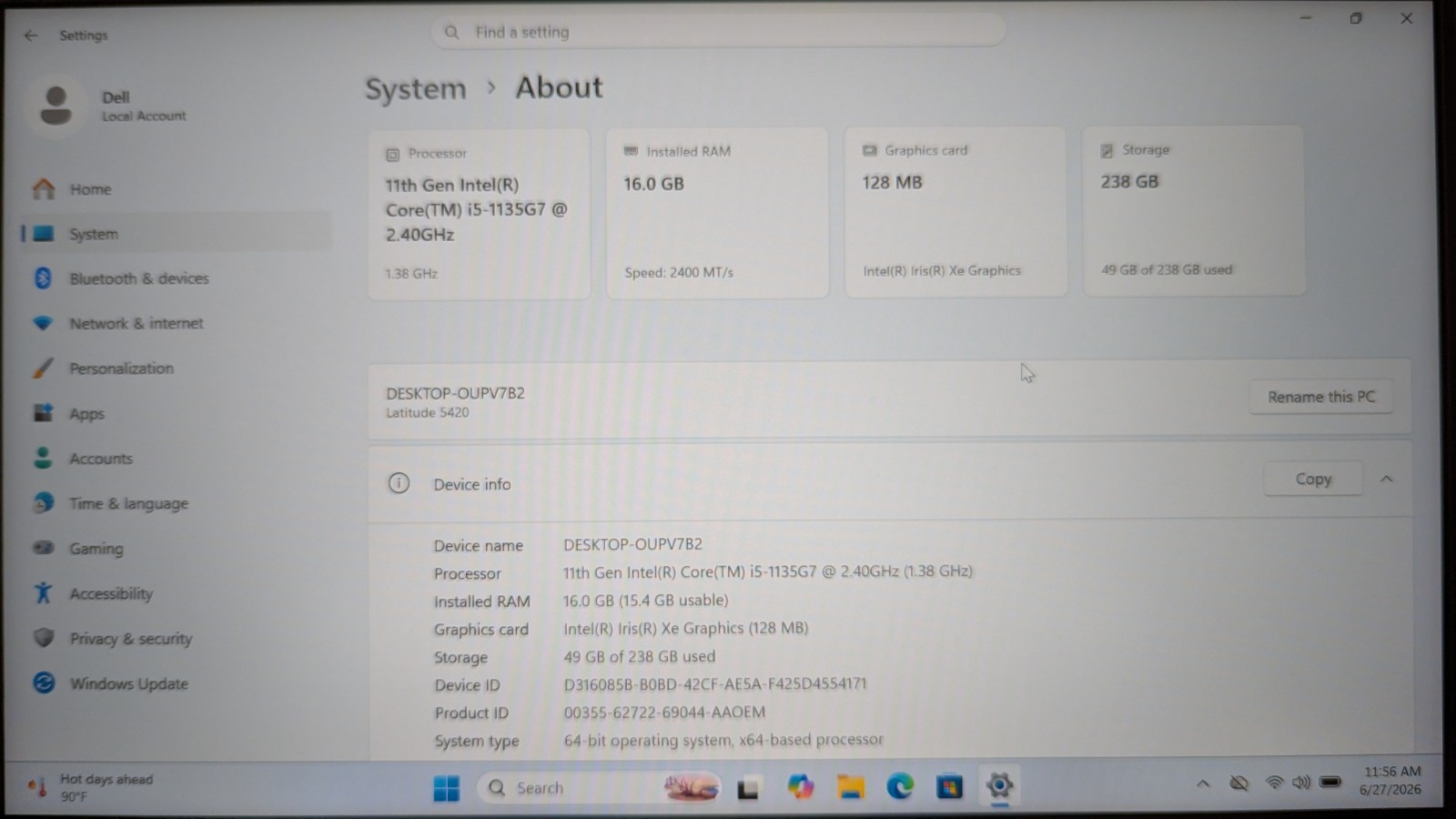
Task: Click the volume speaker tray icon
Action: 1301,783
